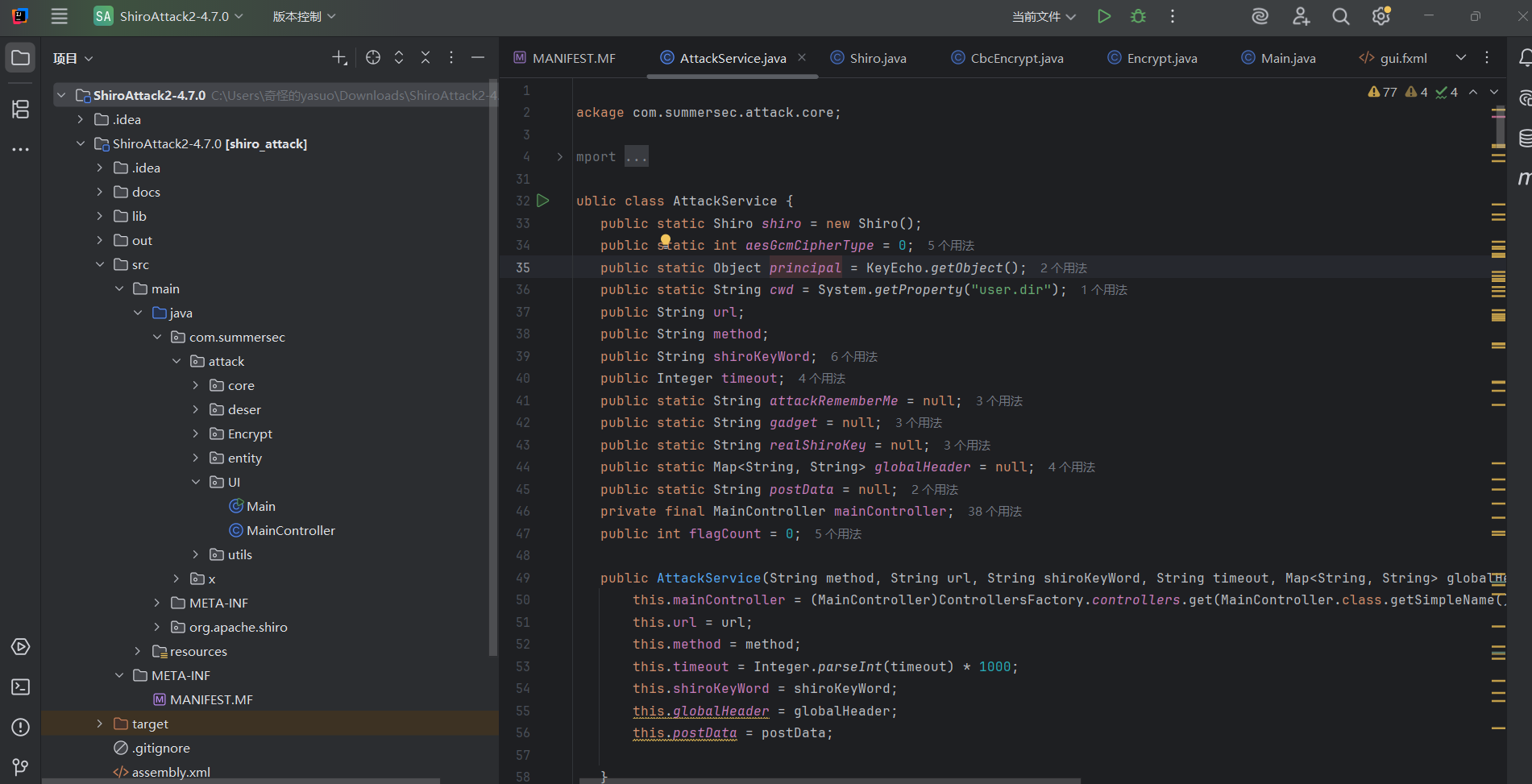The height and width of the screenshot is (784, 1532).
Task: Open the Git tool window icon
Action: [21, 766]
